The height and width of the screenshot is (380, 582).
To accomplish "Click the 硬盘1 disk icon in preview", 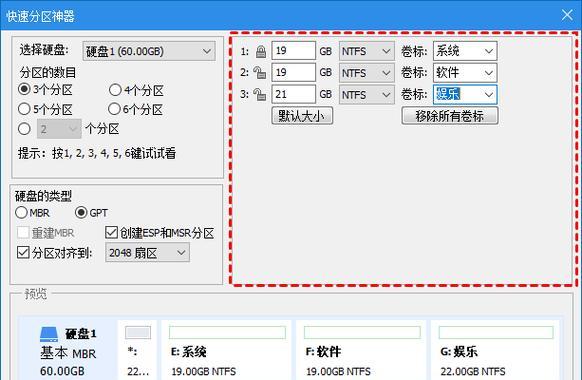I will point(49,334).
